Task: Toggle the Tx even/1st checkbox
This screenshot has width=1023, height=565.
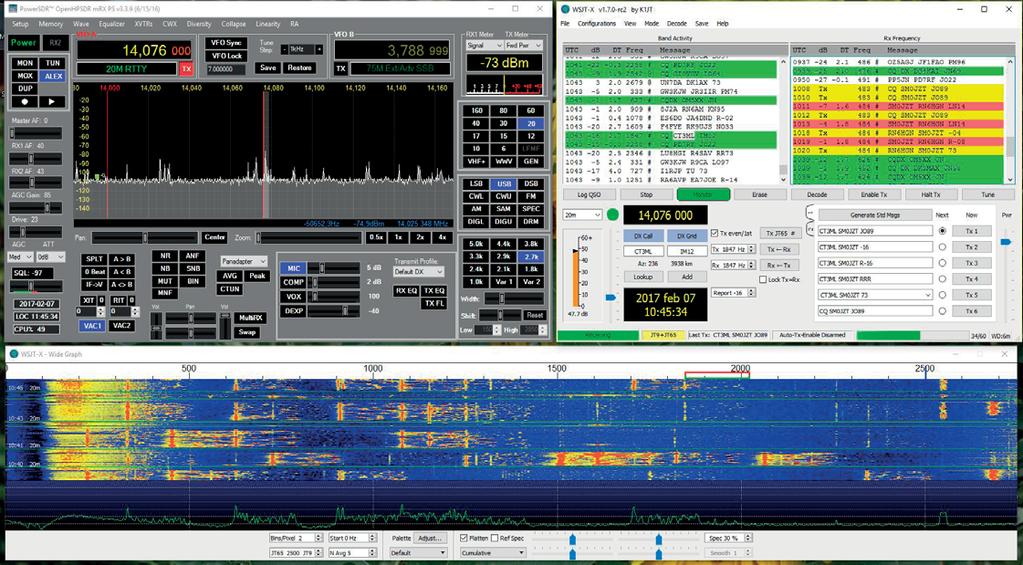Action: pos(714,233)
